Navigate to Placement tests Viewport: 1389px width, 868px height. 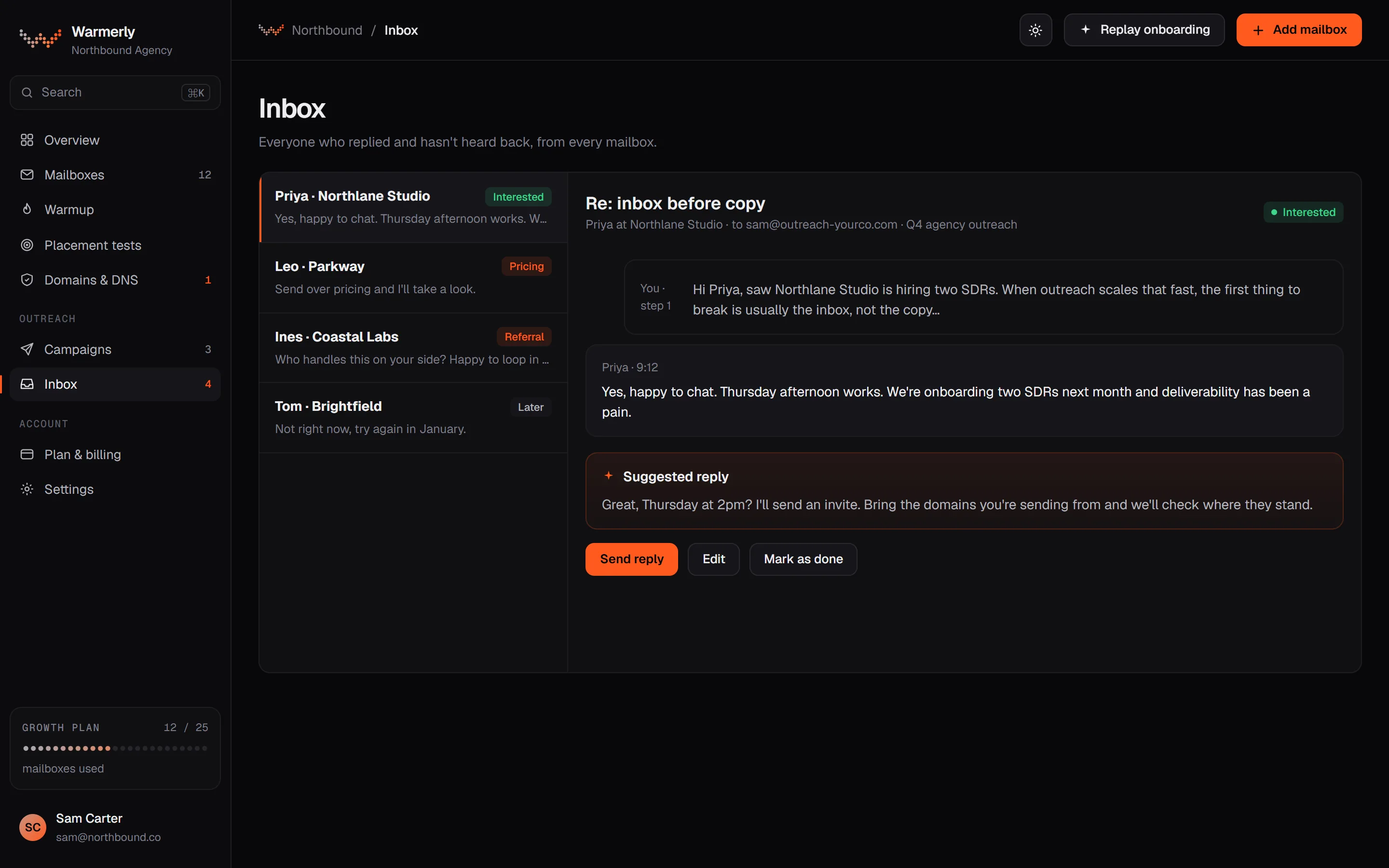point(115,245)
